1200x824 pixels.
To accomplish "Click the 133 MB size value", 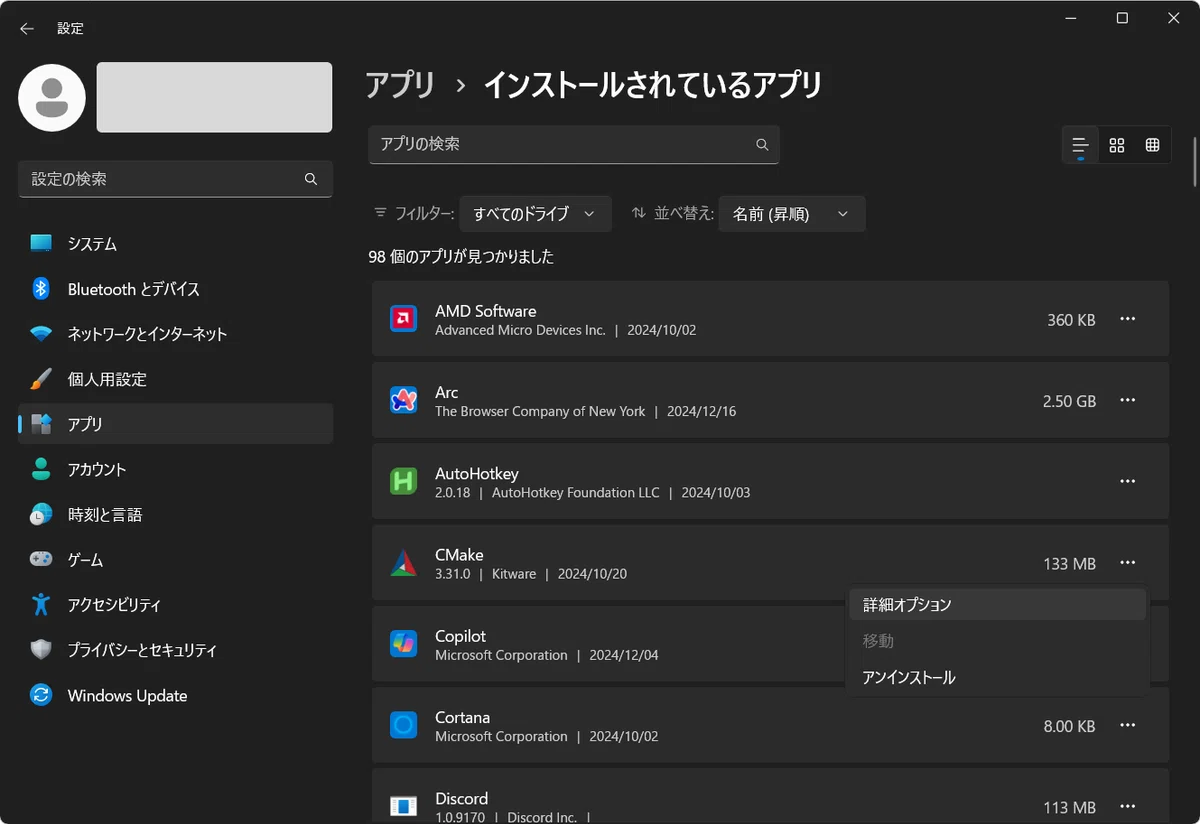I will 1069,564.
